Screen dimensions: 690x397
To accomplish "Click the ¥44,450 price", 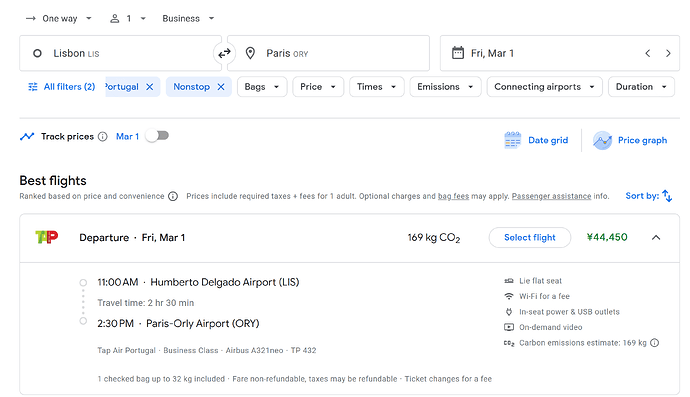I will point(607,237).
